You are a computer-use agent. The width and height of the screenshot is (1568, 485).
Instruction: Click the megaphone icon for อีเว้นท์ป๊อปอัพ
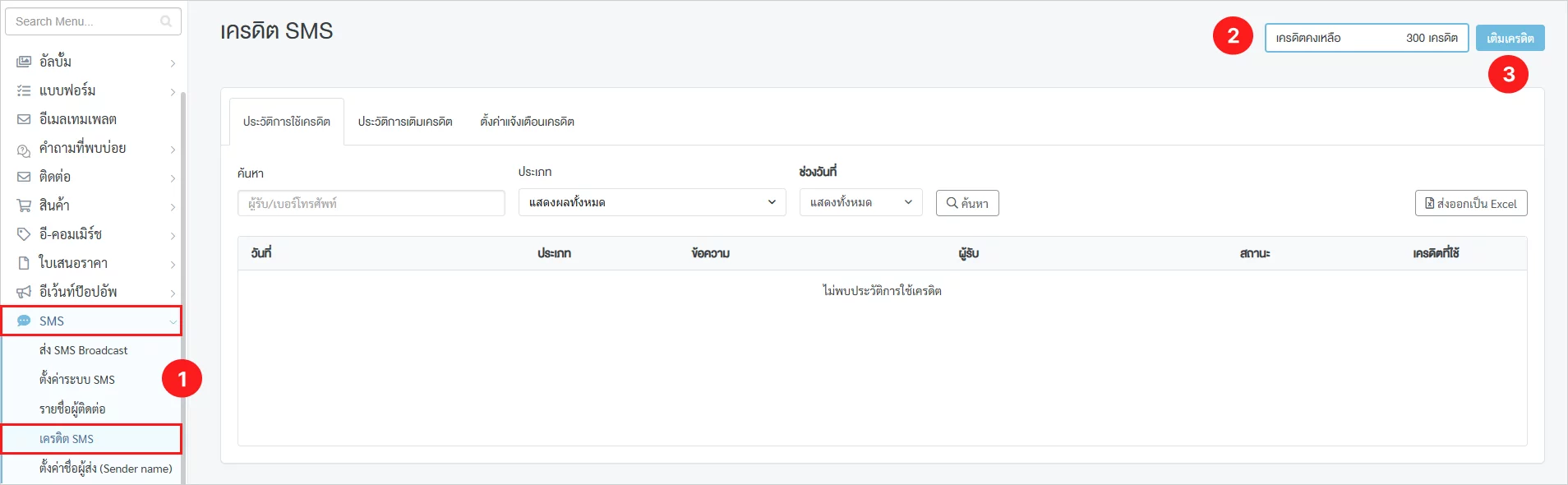[24, 292]
